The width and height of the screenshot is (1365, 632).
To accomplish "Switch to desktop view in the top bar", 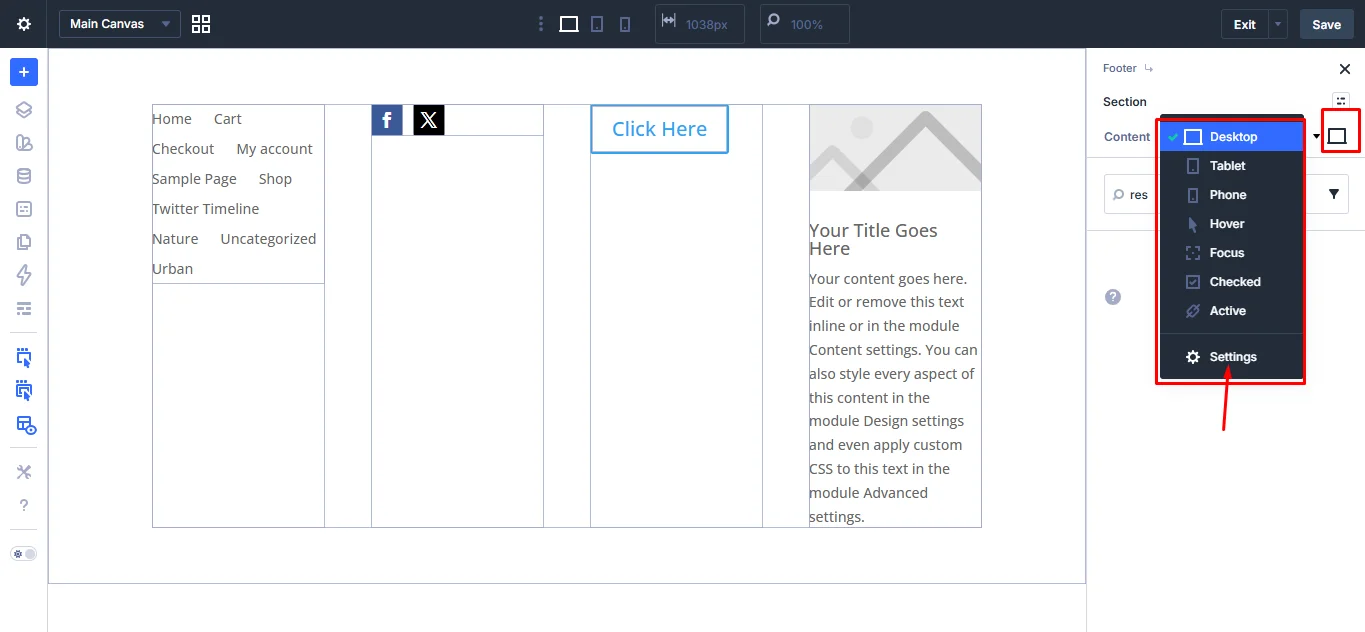I will [x=569, y=24].
